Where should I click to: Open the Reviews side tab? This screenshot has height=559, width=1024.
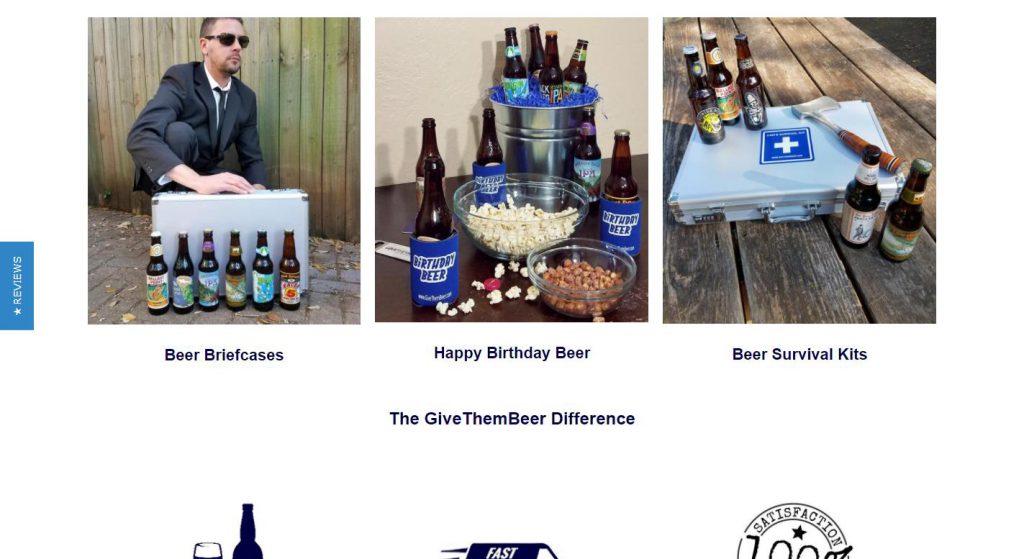pos(17,285)
